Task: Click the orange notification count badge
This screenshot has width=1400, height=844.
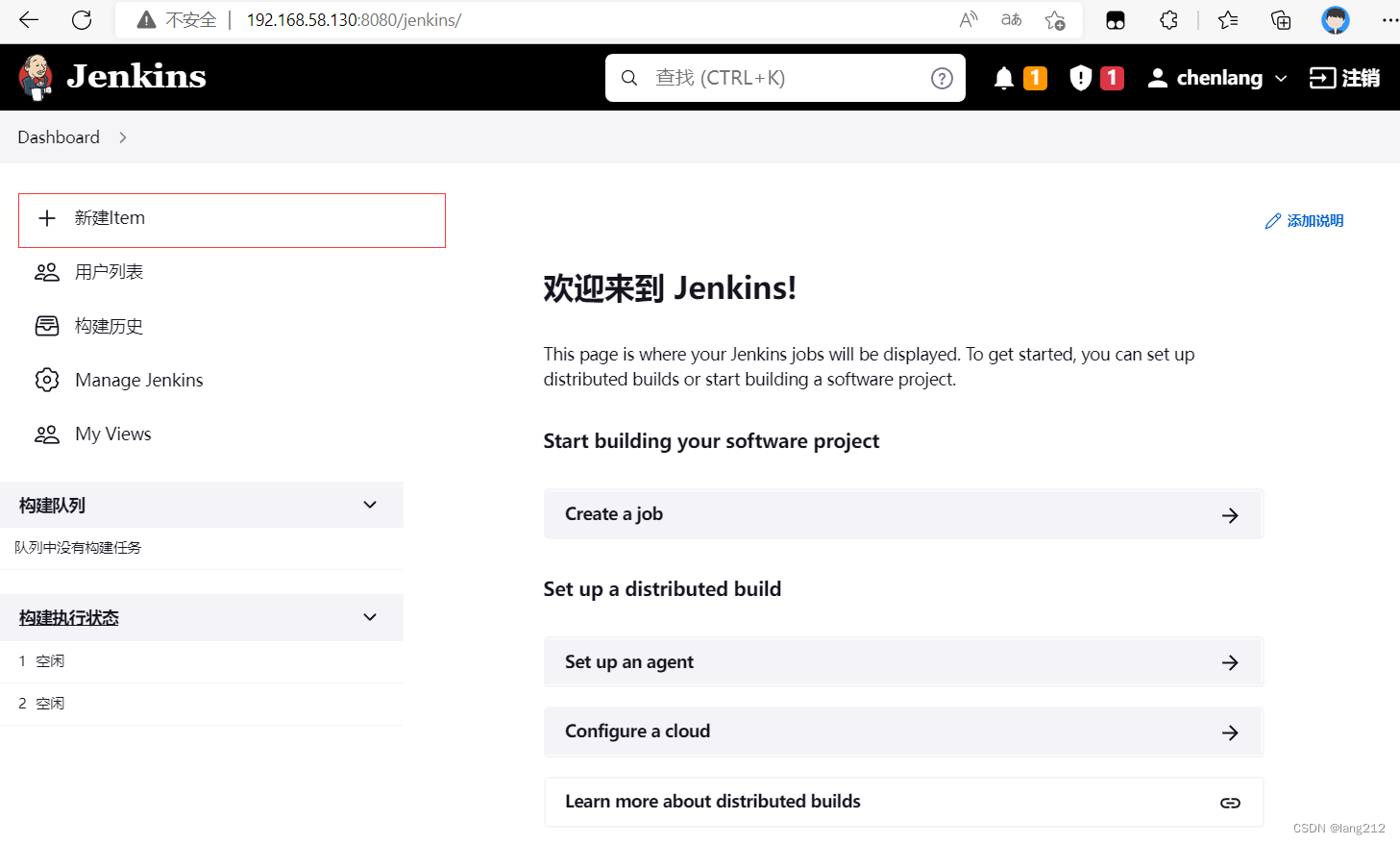Action: click(x=1035, y=78)
